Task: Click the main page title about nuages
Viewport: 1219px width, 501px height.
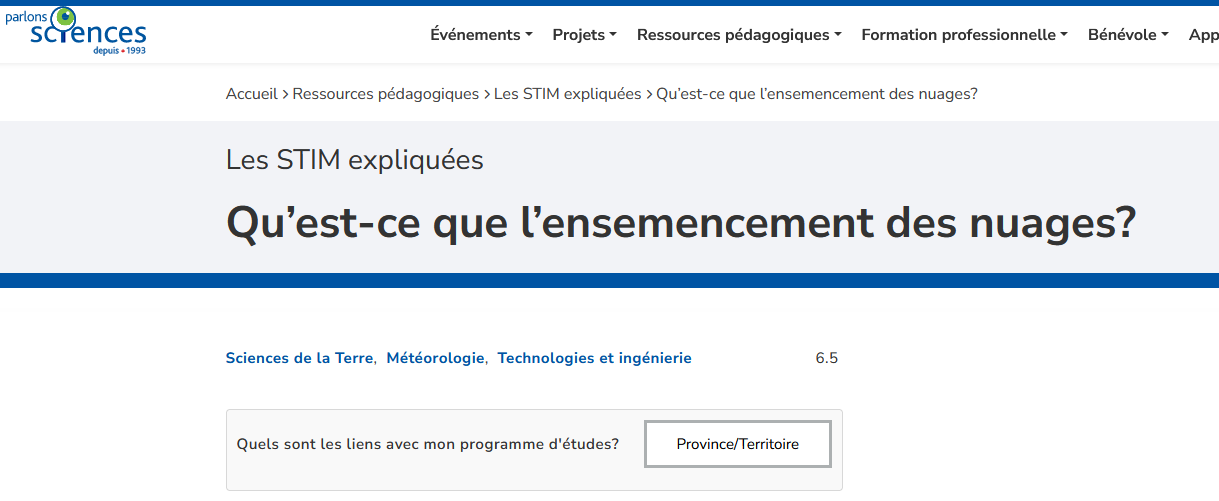Action: click(x=680, y=221)
